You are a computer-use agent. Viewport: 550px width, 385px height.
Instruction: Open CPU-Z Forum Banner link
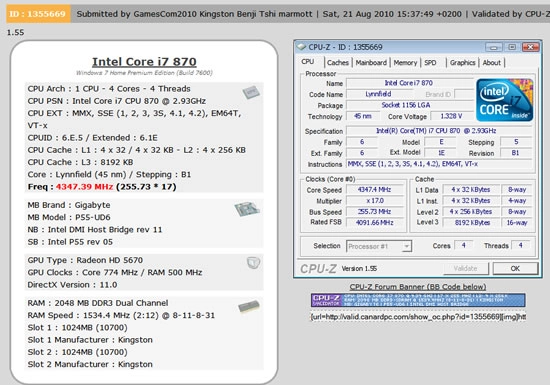(x=418, y=287)
